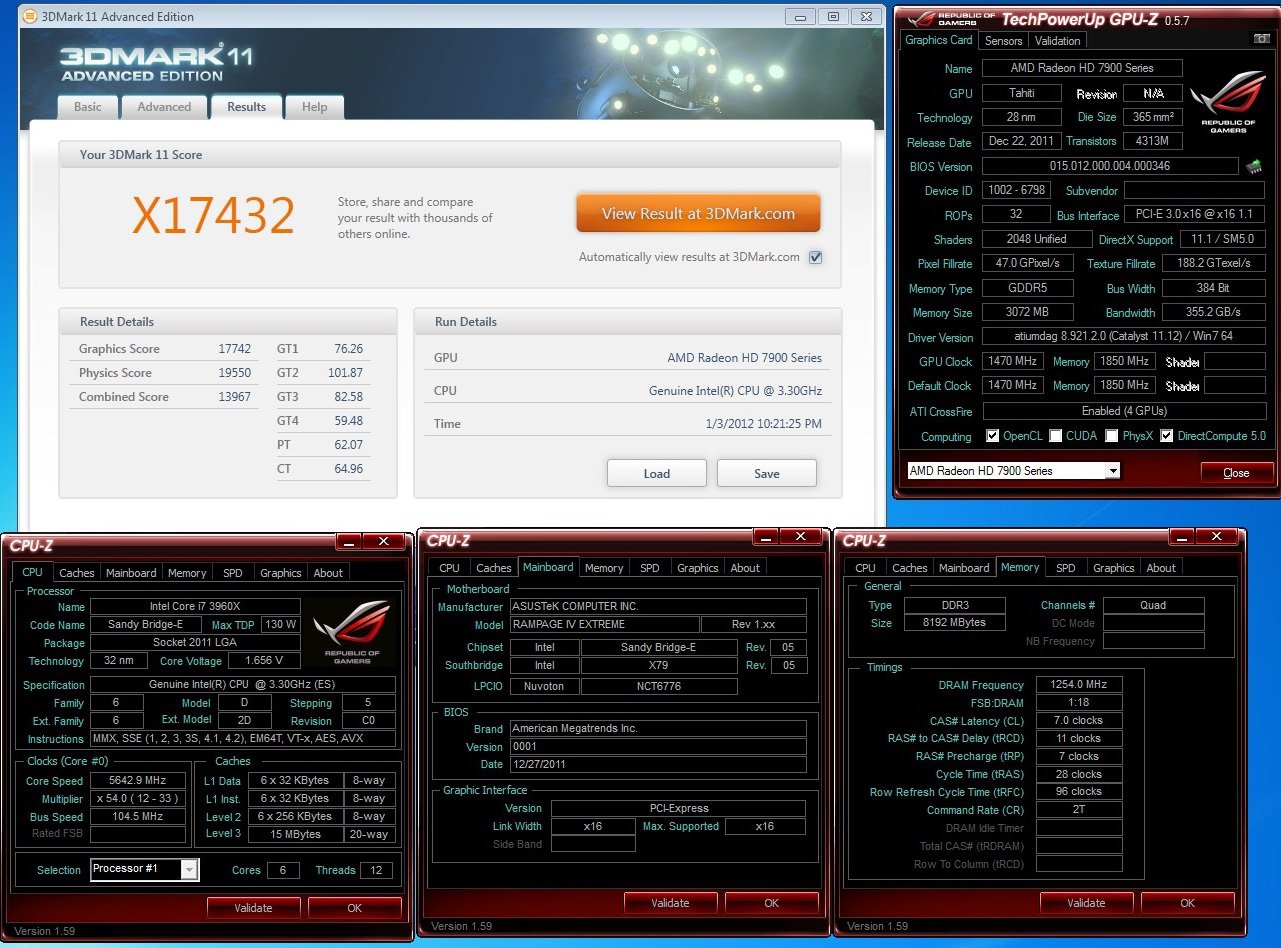This screenshot has width=1281, height=948.
Task: Open Graphics tab in CPU-Z Mainboard window
Action: (697, 568)
